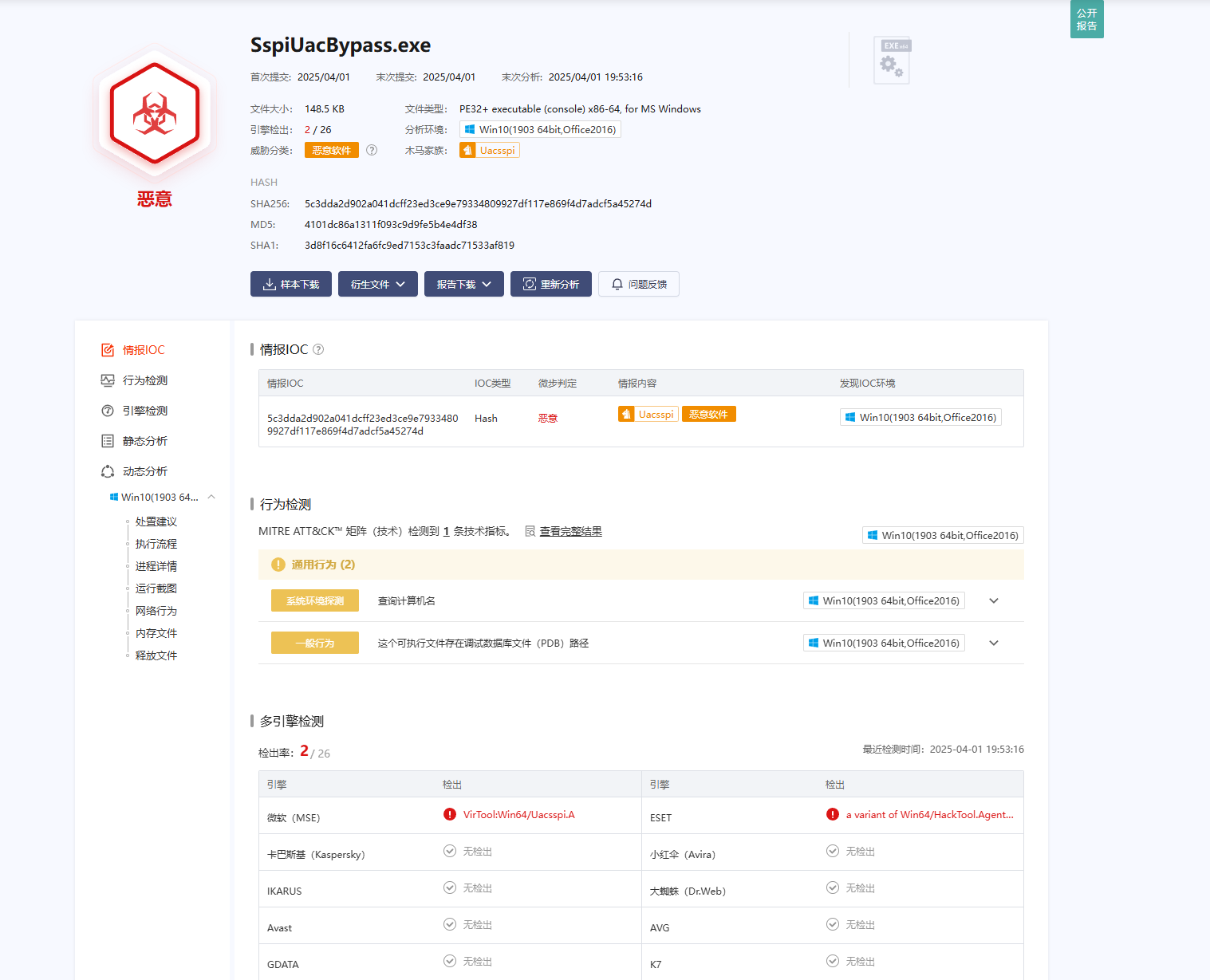The width and height of the screenshot is (1210, 980).
Task: Click the MD5 hash value
Action: coord(391,224)
